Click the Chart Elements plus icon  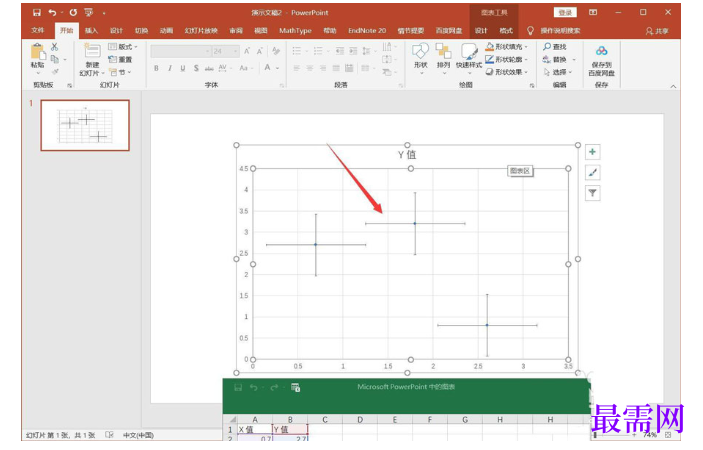592,152
